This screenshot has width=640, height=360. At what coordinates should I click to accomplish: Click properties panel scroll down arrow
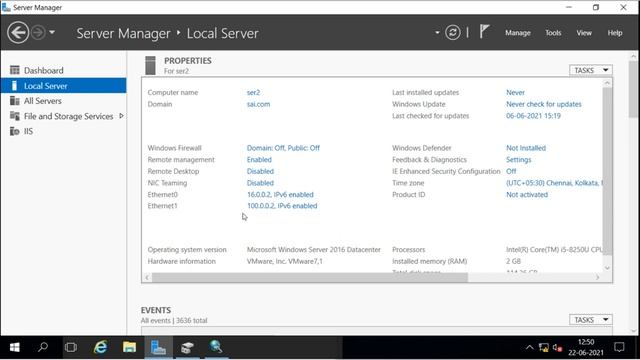[x=607, y=268]
